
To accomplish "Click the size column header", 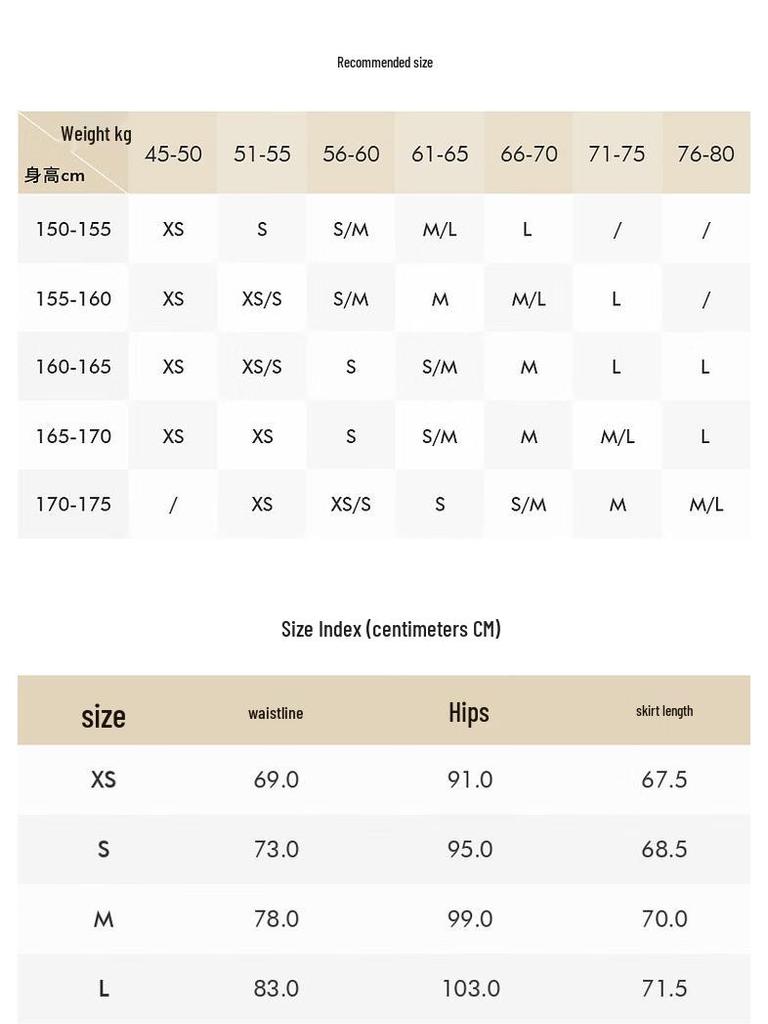I will (103, 716).
